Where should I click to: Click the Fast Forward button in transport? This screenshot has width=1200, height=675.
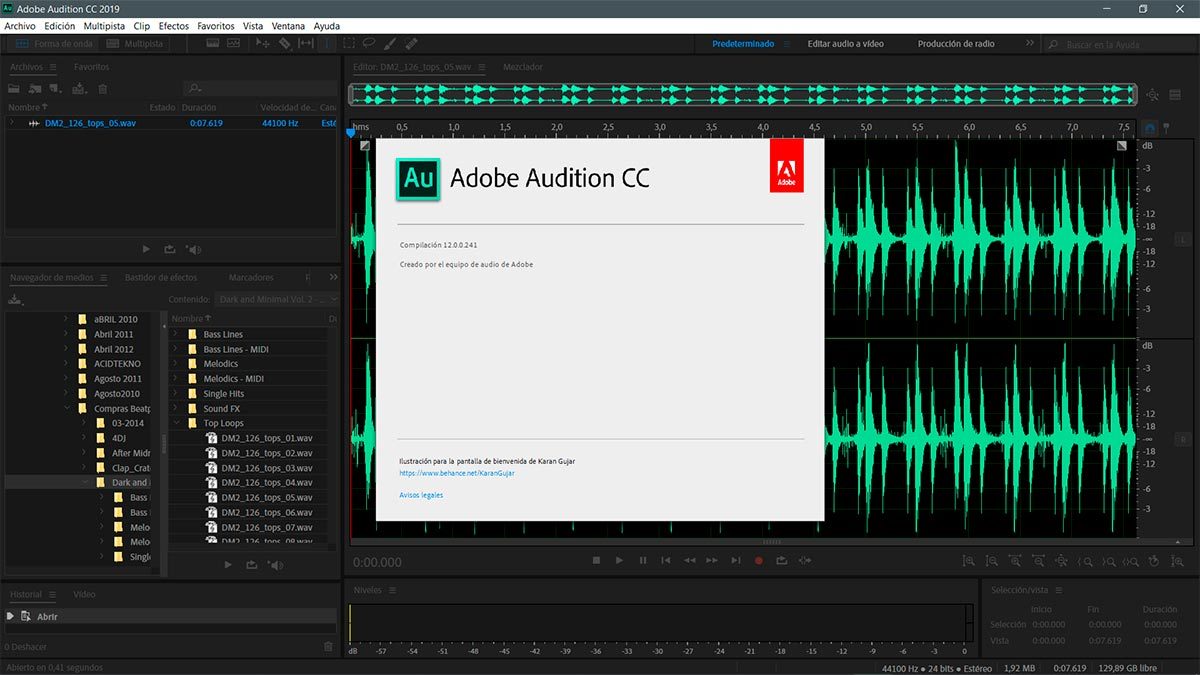coord(712,561)
